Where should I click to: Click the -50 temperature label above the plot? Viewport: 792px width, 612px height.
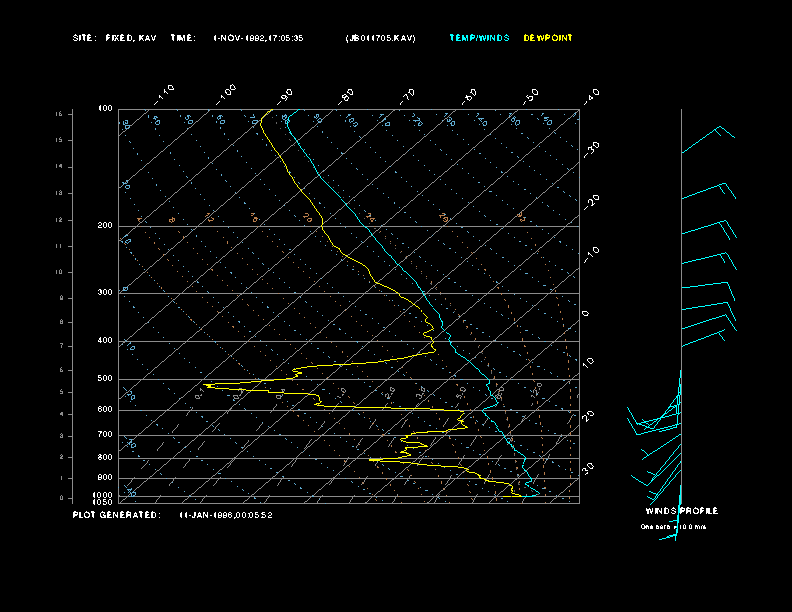coord(530,96)
